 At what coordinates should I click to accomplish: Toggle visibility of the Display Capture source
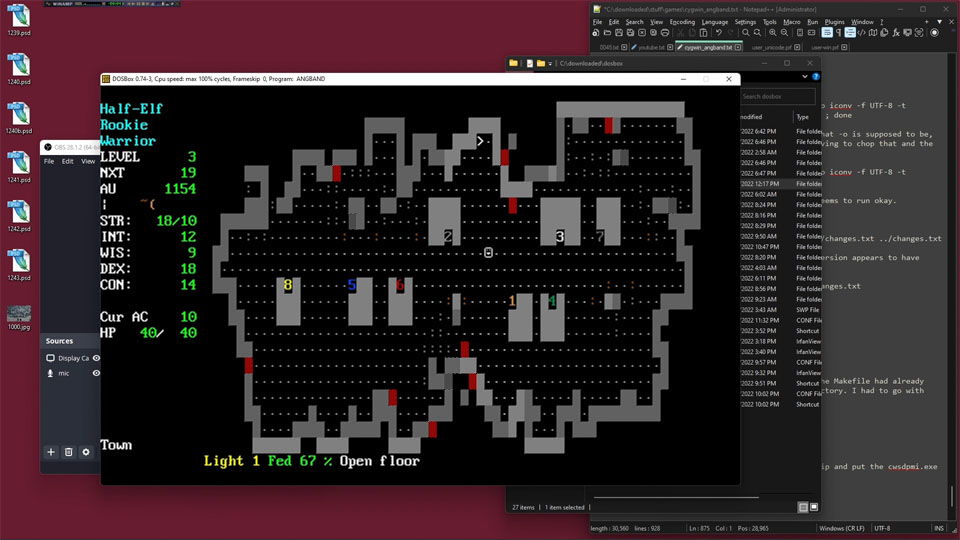pyautogui.click(x=96, y=358)
